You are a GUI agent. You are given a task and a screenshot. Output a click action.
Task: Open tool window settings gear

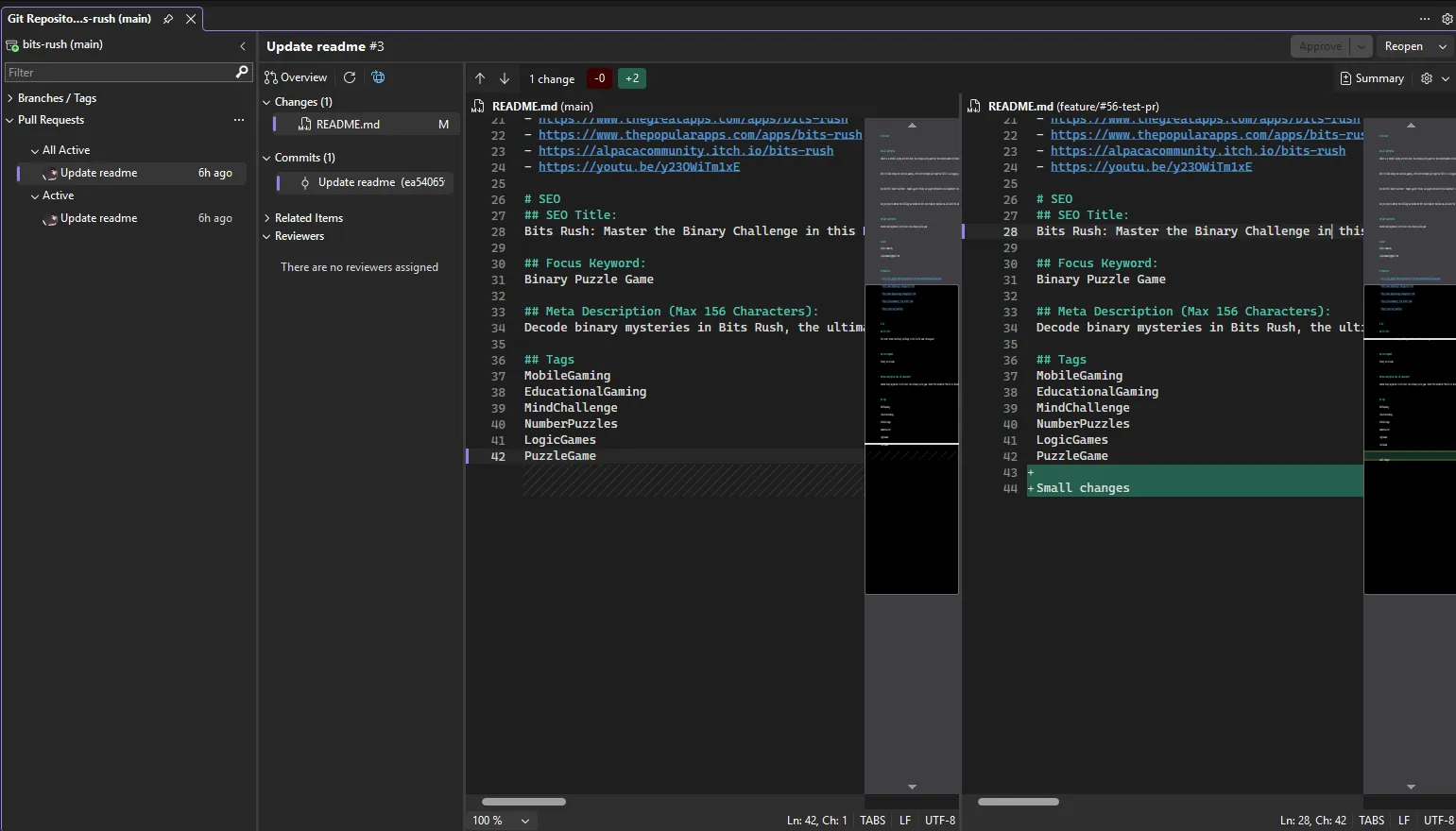[1447, 19]
